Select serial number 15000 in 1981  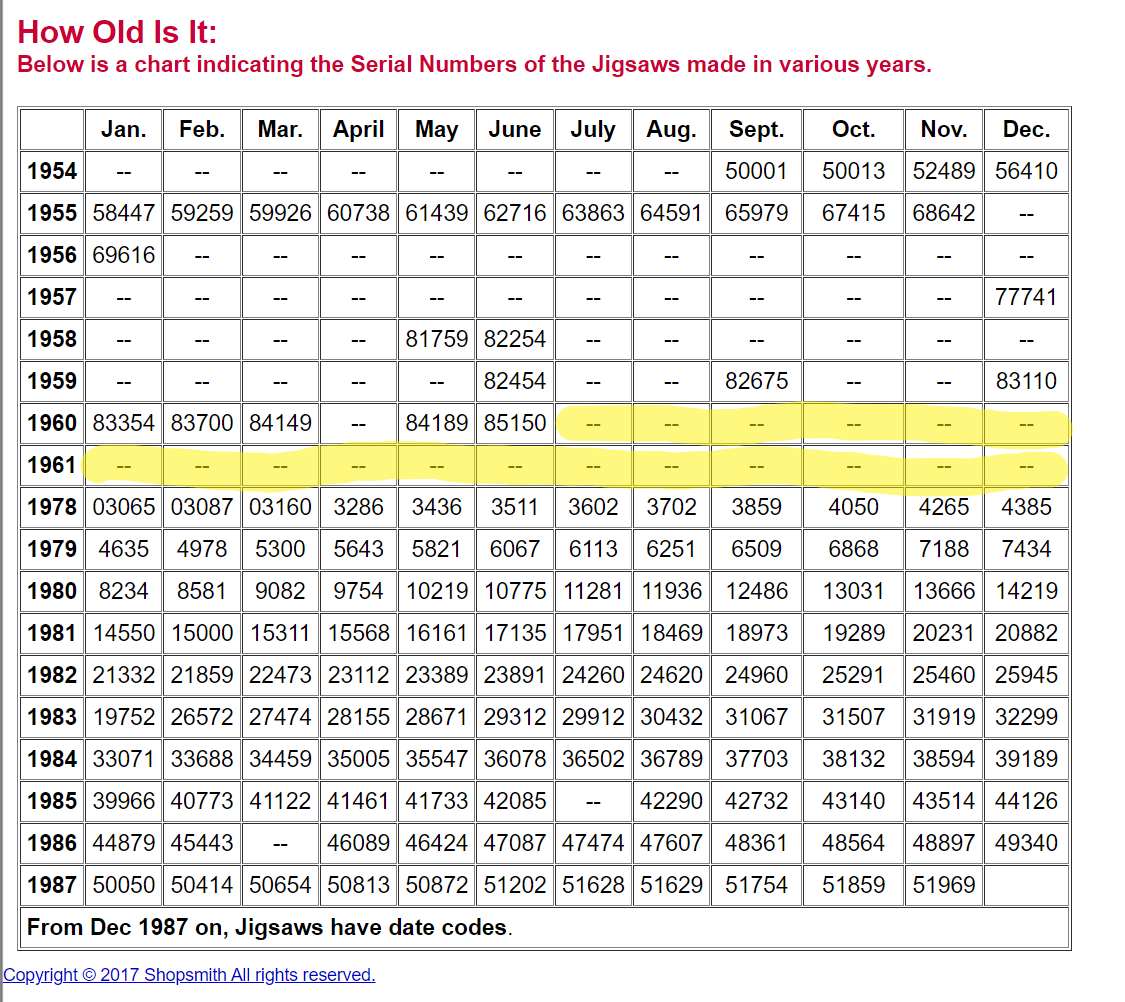pyautogui.click(x=202, y=633)
